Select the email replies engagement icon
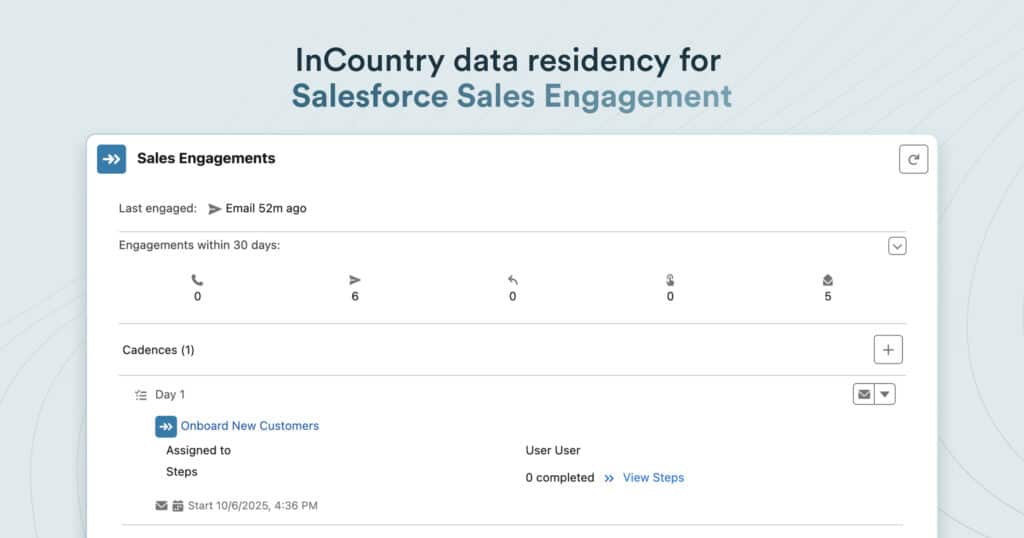The width and height of the screenshot is (1024, 538). (x=512, y=281)
